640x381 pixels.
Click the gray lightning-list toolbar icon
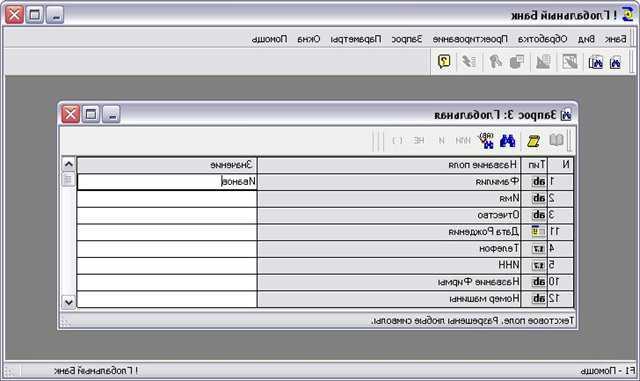(469, 62)
